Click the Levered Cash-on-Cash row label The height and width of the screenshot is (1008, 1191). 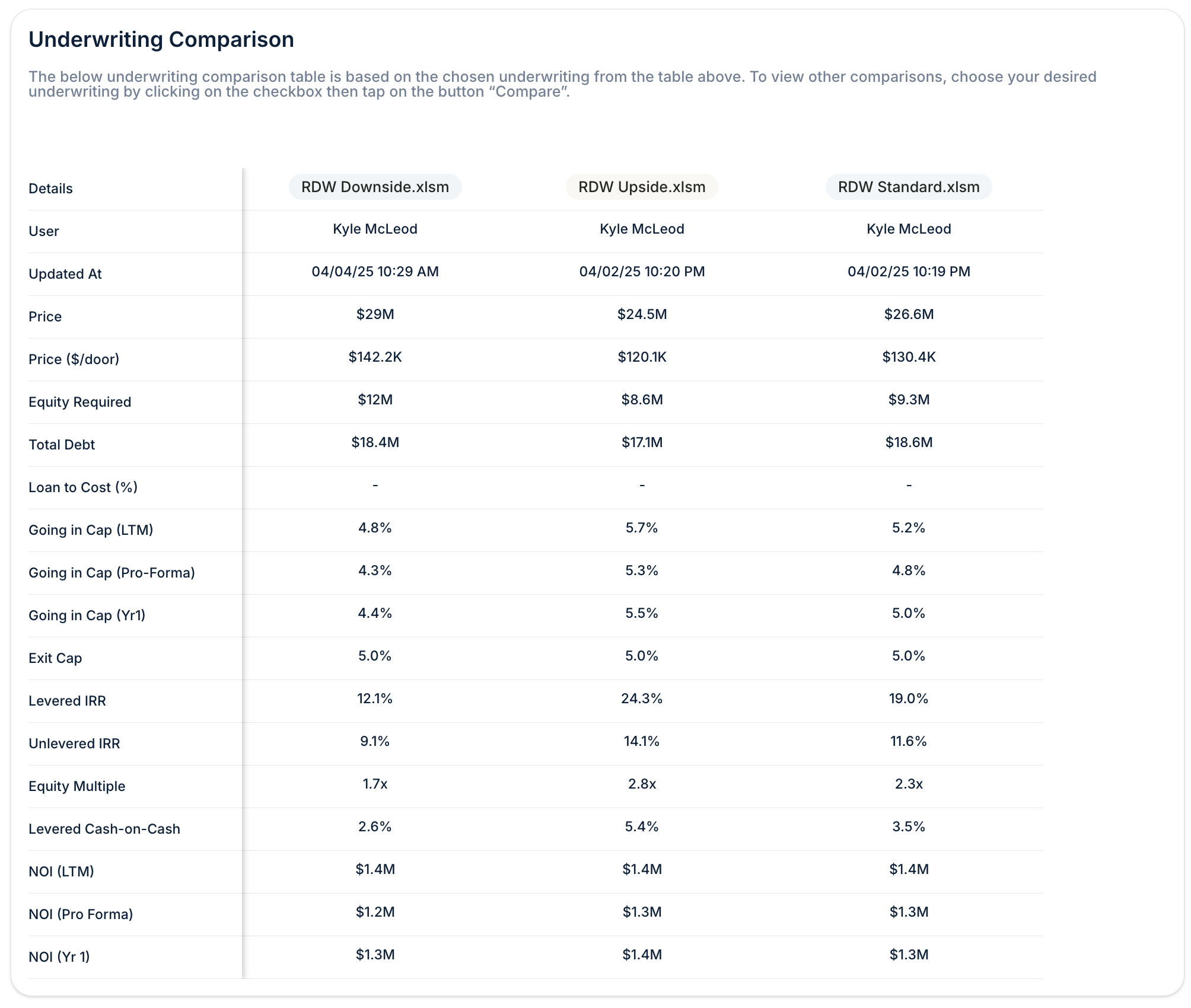[104, 829]
